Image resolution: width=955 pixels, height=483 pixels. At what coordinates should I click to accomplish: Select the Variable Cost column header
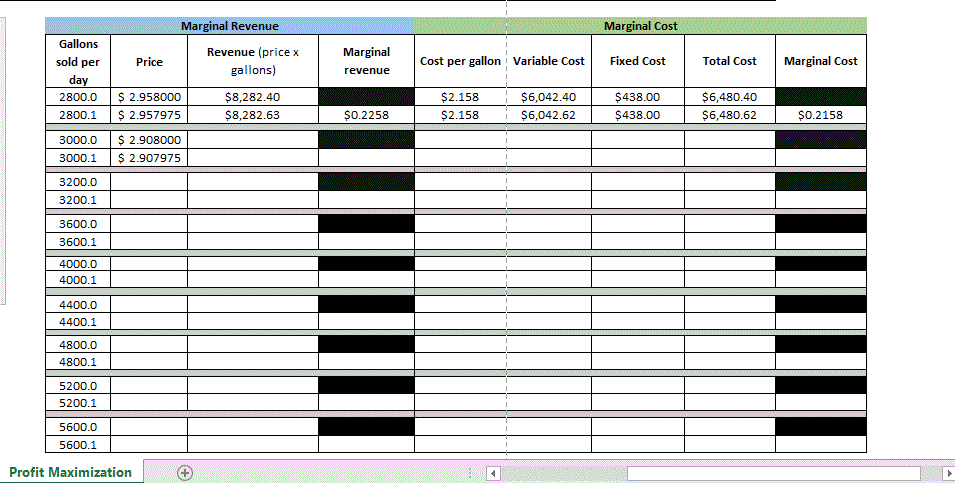coord(549,62)
